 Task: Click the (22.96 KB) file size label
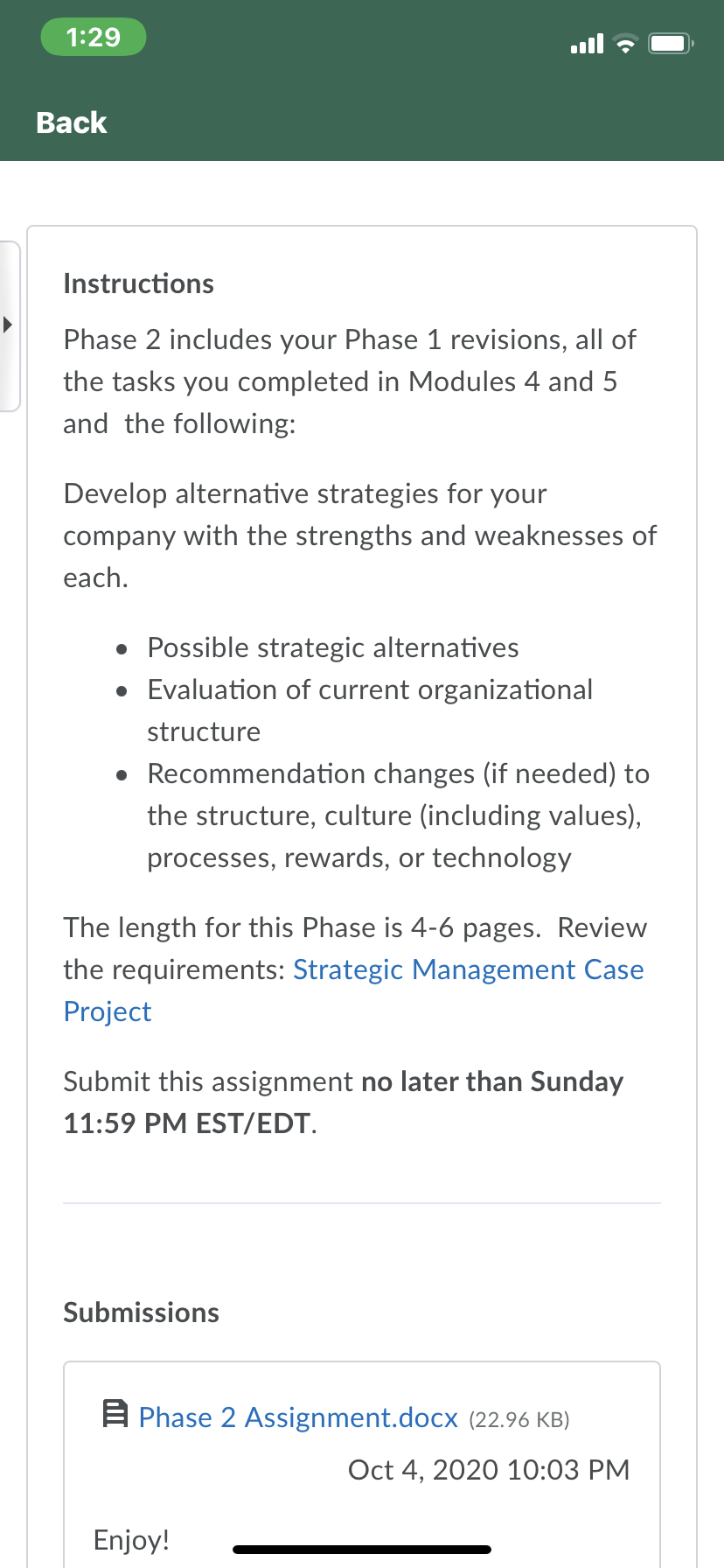click(x=519, y=1419)
